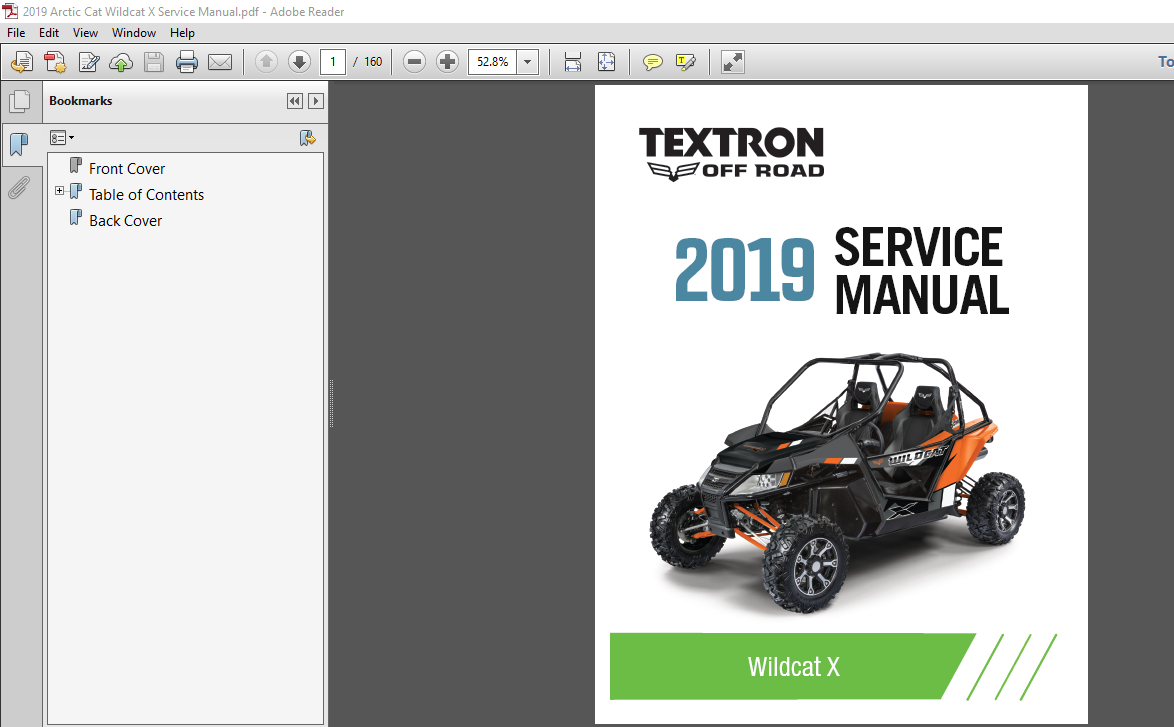Image resolution: width=1174 pixels, height=727 pixels.
Task: Select the Bookmarks panel sidebar icon
Action: tap(19, 144)
